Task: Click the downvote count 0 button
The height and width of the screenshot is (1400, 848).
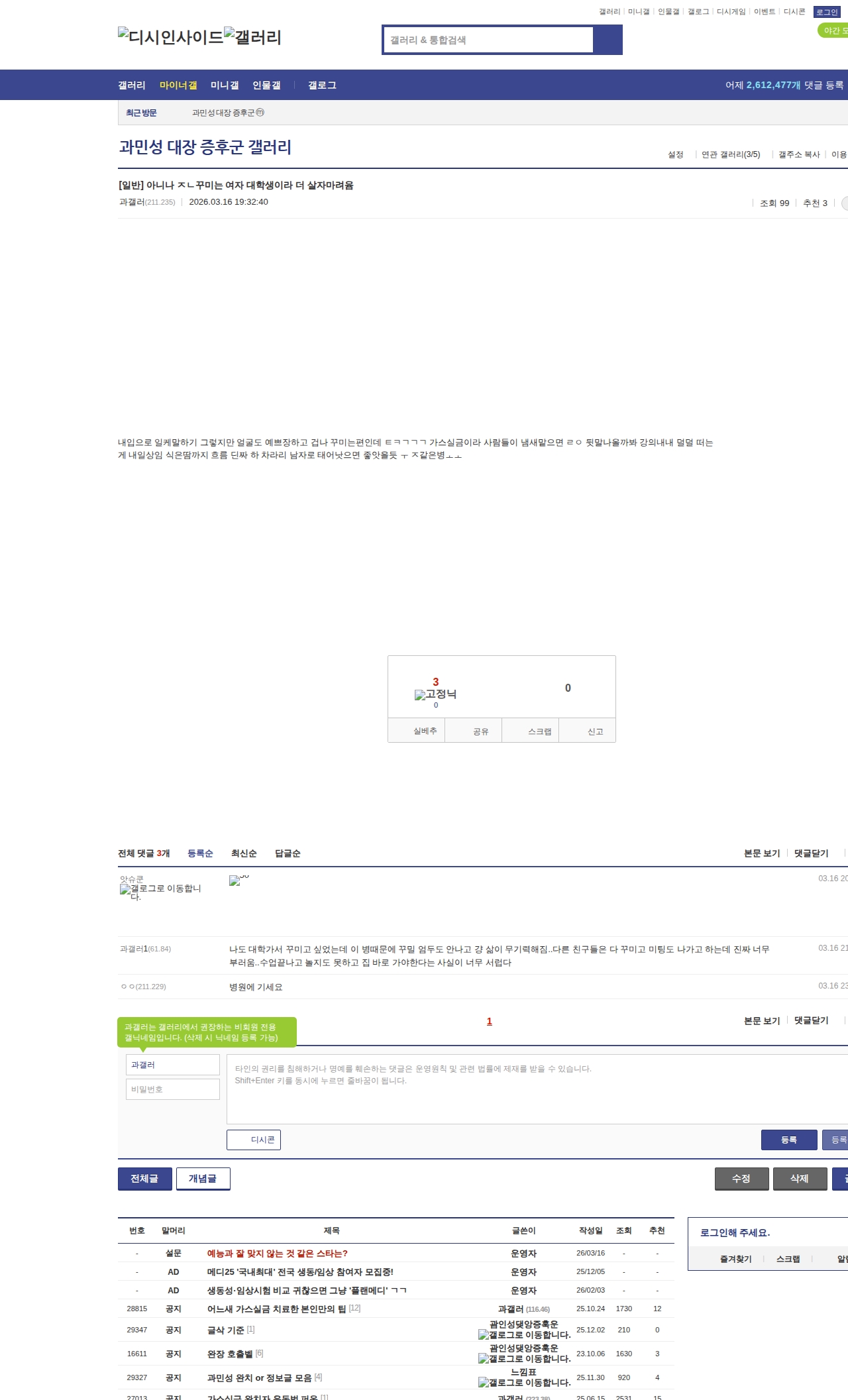Action: click(568, 688)
